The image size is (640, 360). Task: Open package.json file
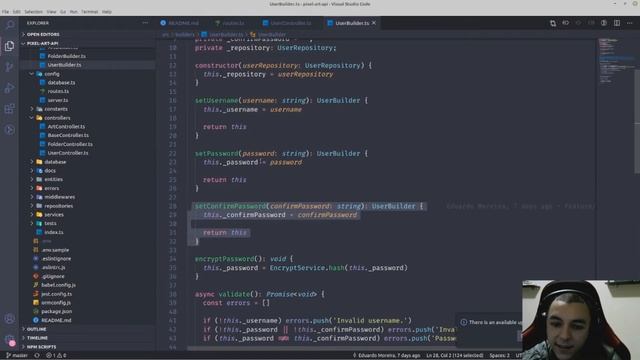[x=56, y=311]
